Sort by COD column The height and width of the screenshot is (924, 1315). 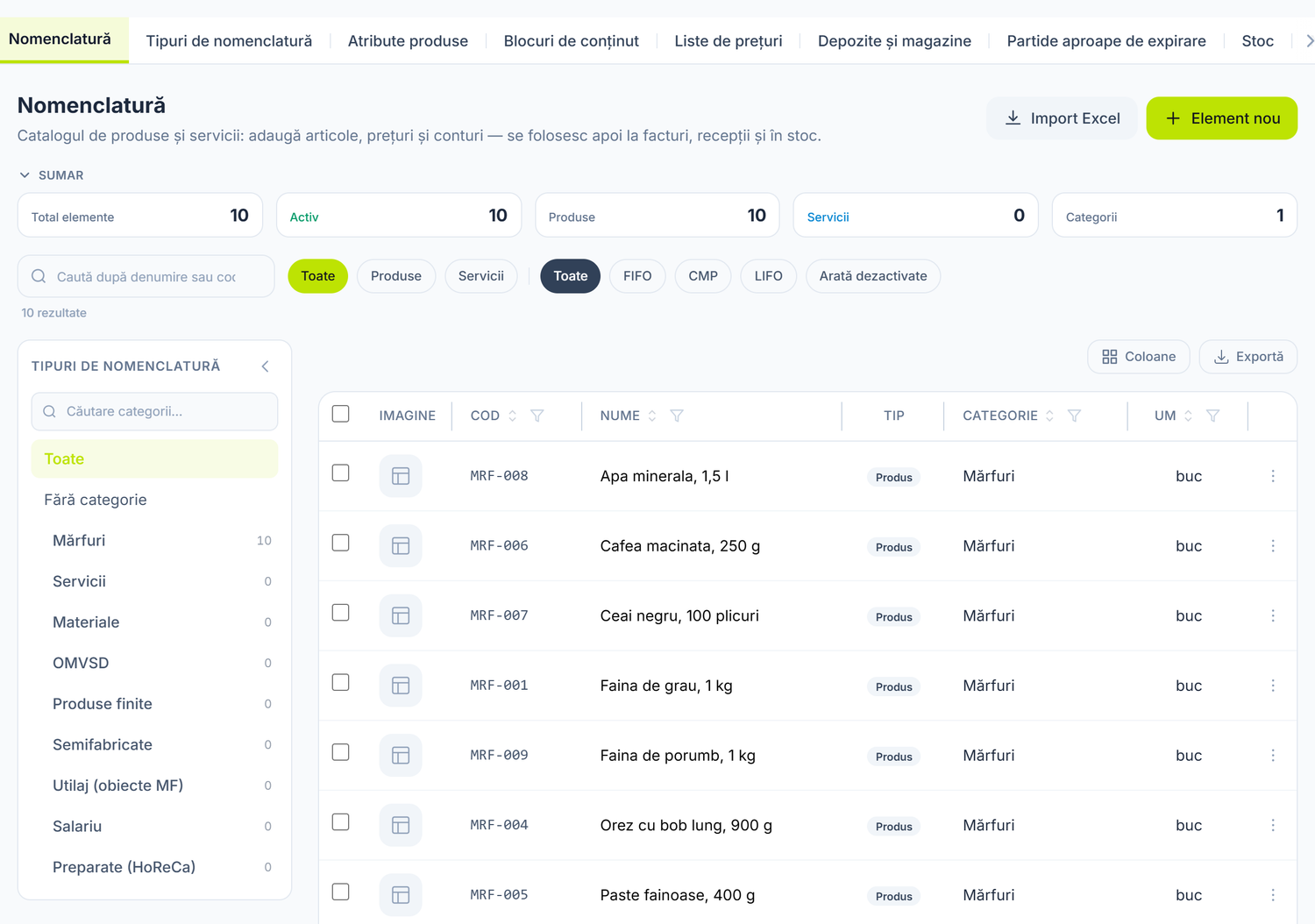click(x=513, y=416)
